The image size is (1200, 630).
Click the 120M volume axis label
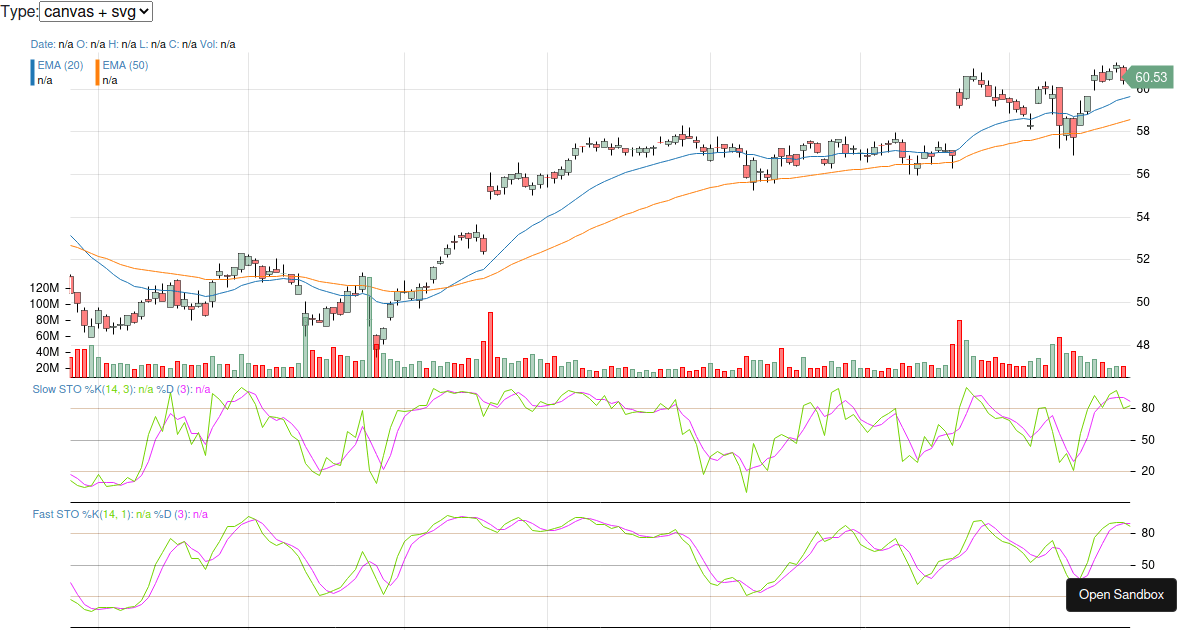(x=45, y=288)
